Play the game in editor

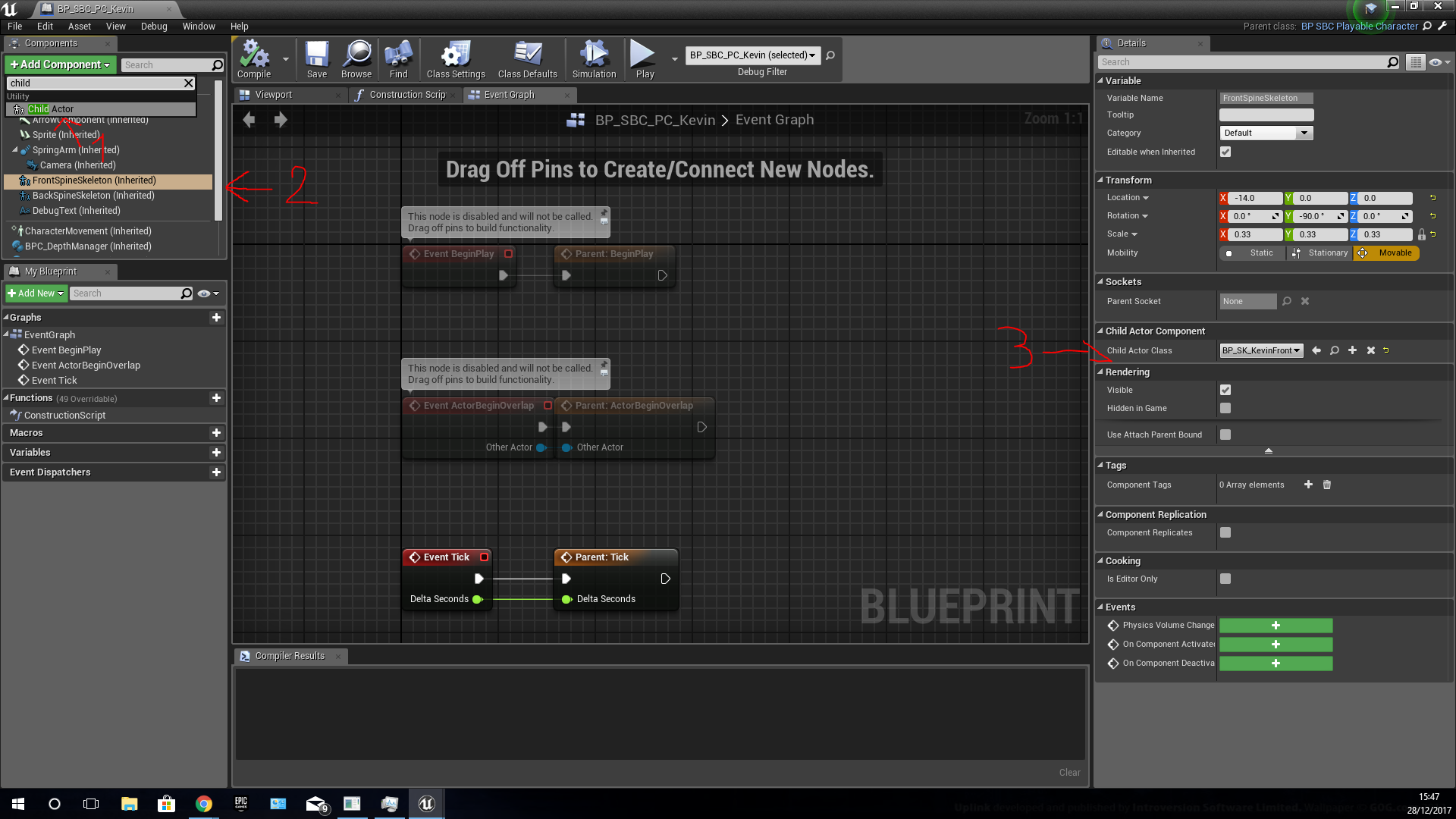tap(645, 59)
